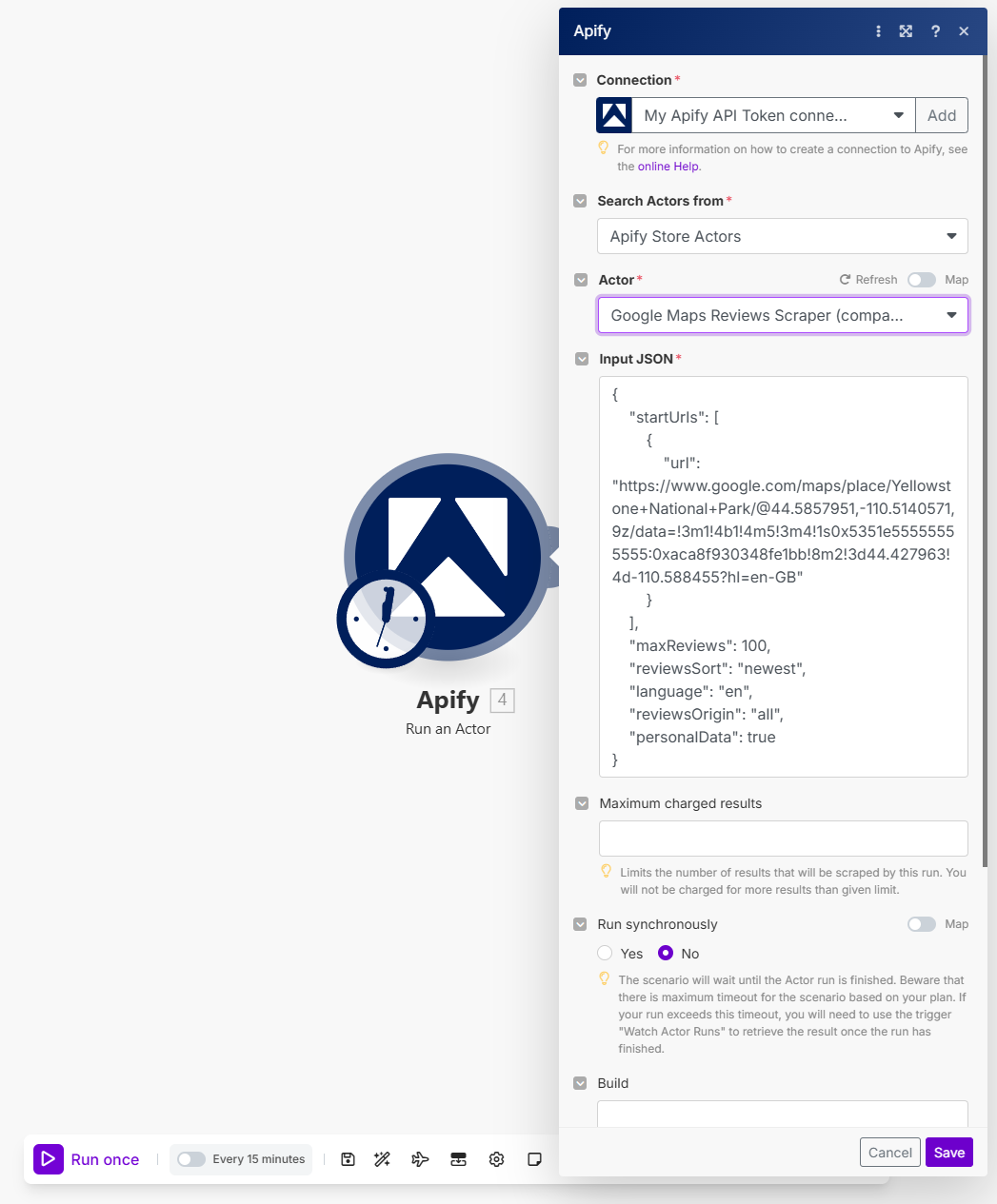Click Run once button
This screenshot has width=997, height=1204.
coord(88,1159)
